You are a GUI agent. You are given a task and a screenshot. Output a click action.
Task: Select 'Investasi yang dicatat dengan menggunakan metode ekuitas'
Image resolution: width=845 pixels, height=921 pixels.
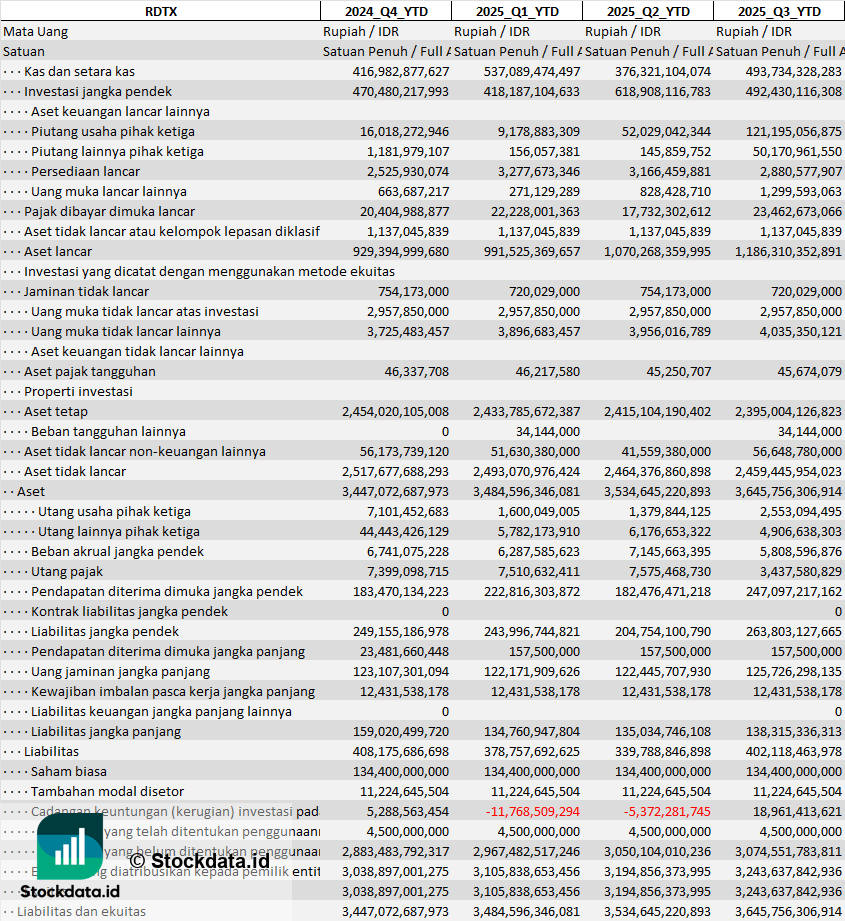pos(209,271)
